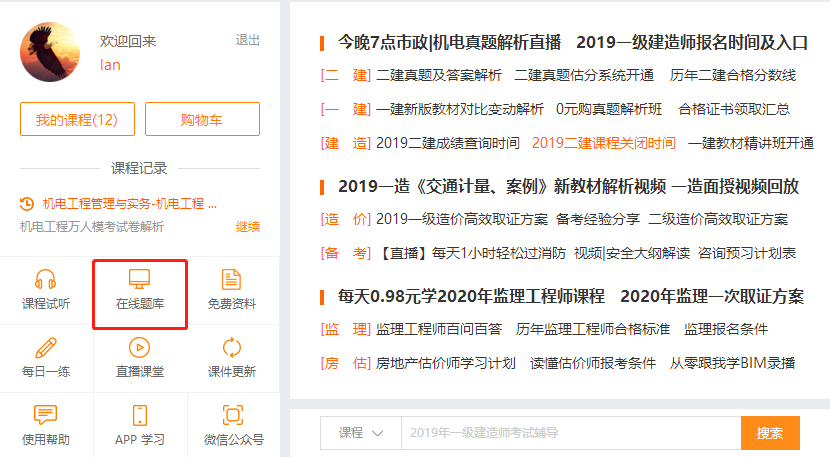The image size is (830, 457).
Task: Open 2019二建课程关闭时间 orange link
Action: coord(603,143)
